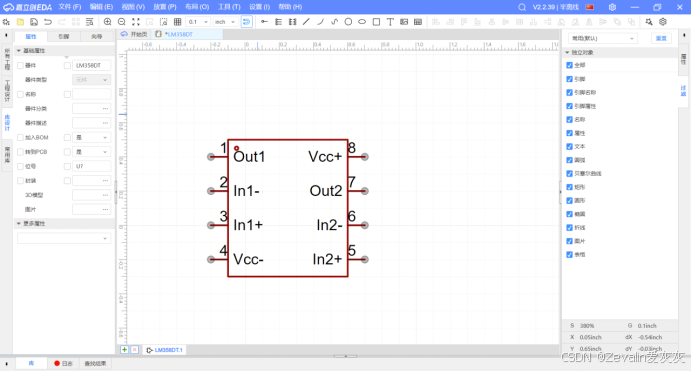The height and width of the screenshot is (371, 692).
Task: Switch to the 引脚 tab
Action: pyautogui.click(x=64, y=37)
